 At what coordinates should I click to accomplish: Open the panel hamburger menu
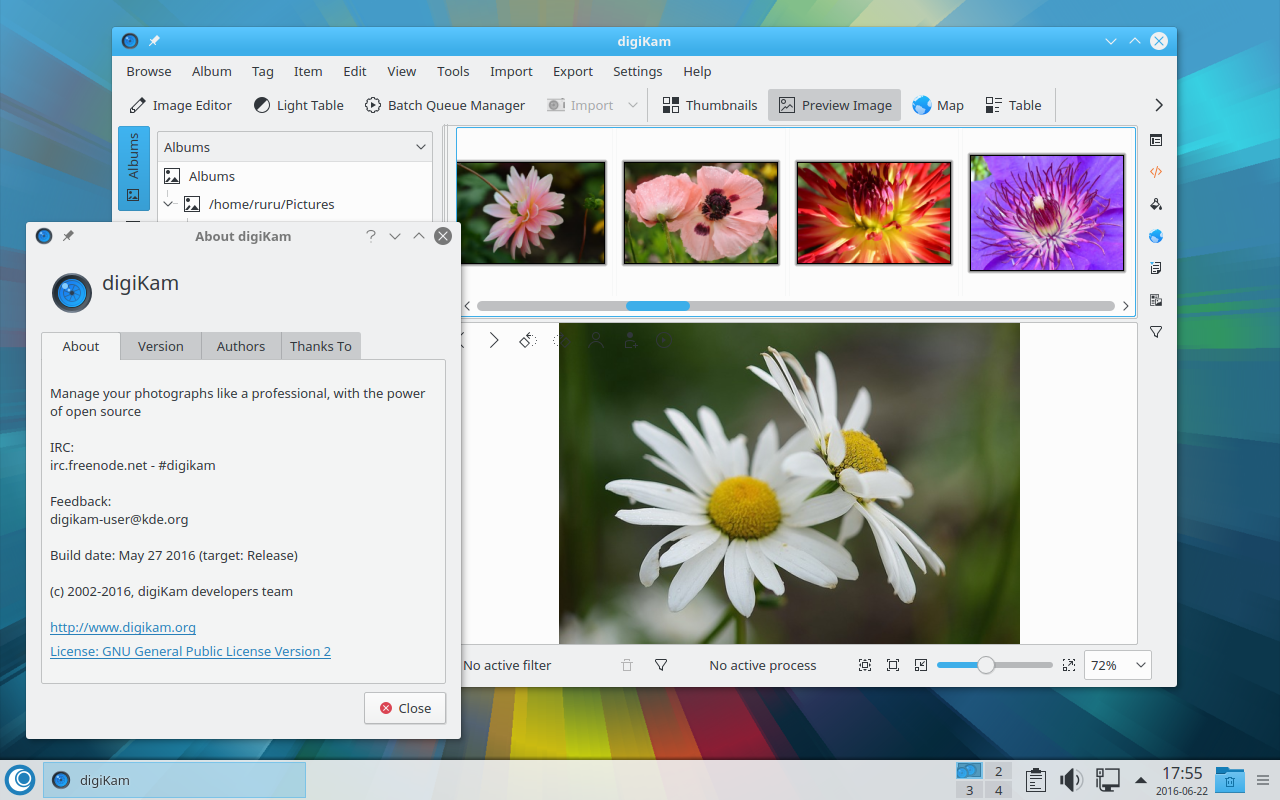1263,780
